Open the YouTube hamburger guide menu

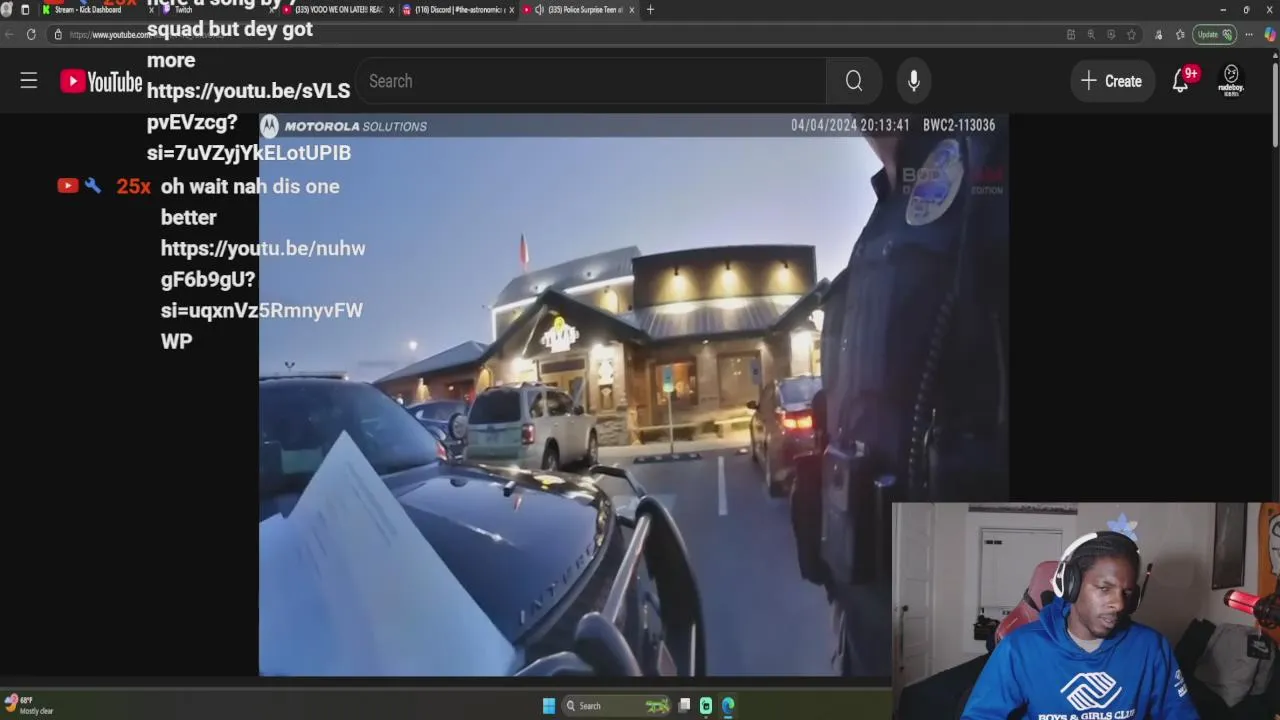28,81
